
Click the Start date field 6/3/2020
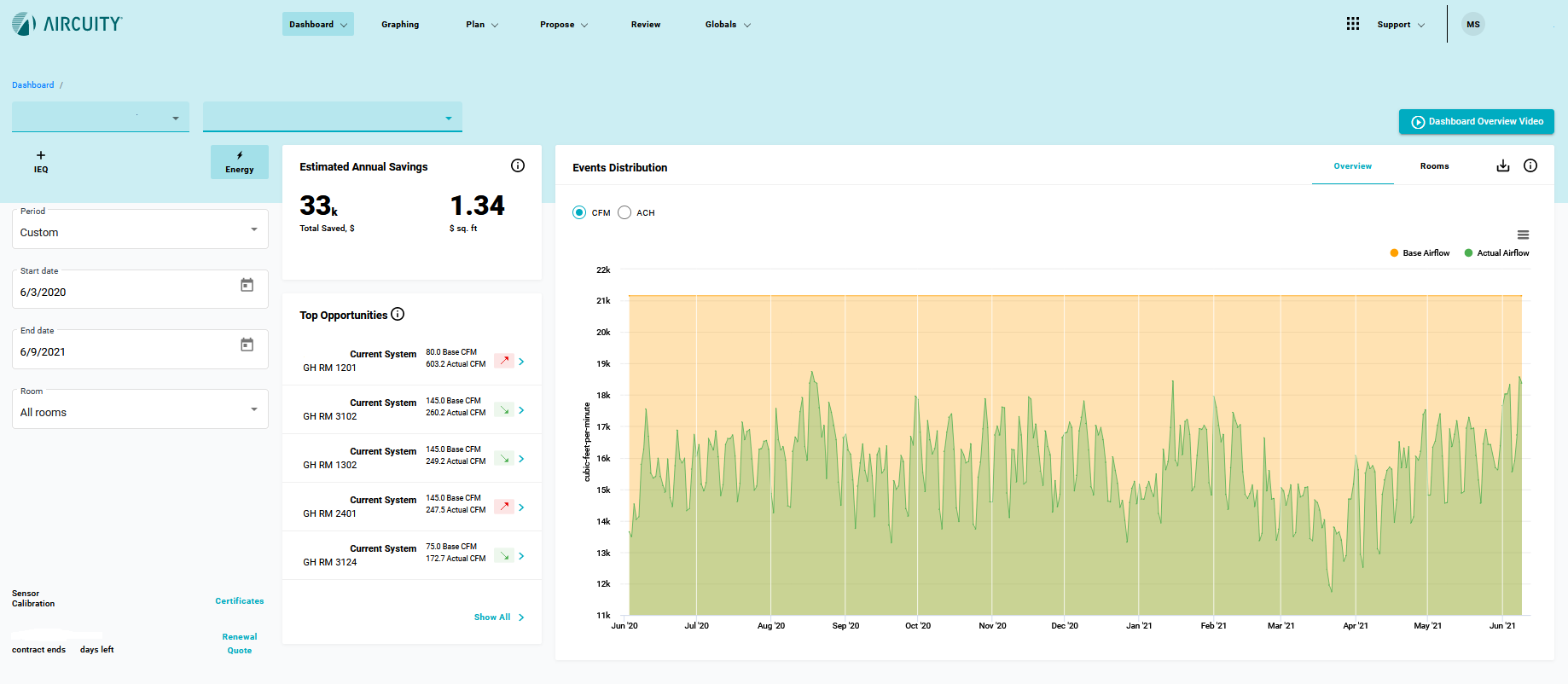tap(140, 290)
